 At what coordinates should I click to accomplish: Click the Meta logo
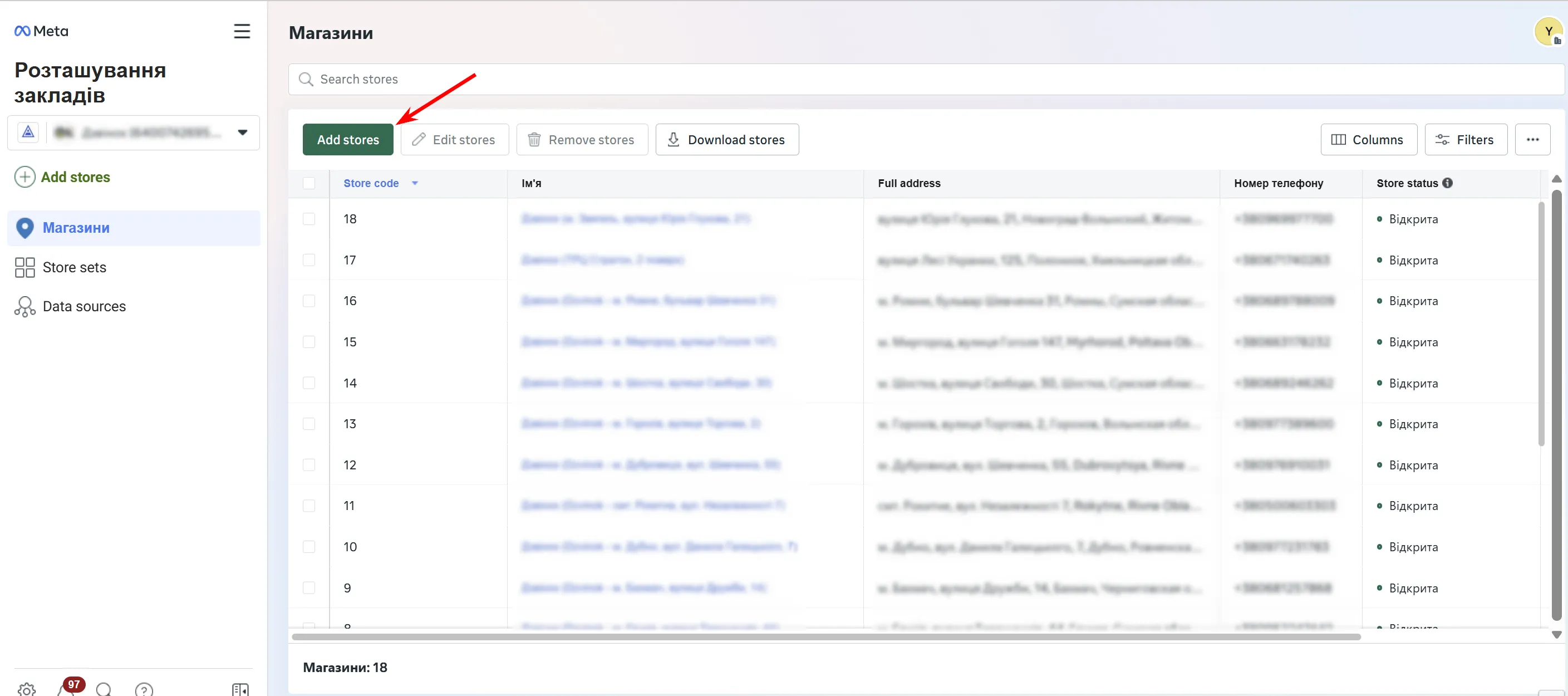(40, 31)
